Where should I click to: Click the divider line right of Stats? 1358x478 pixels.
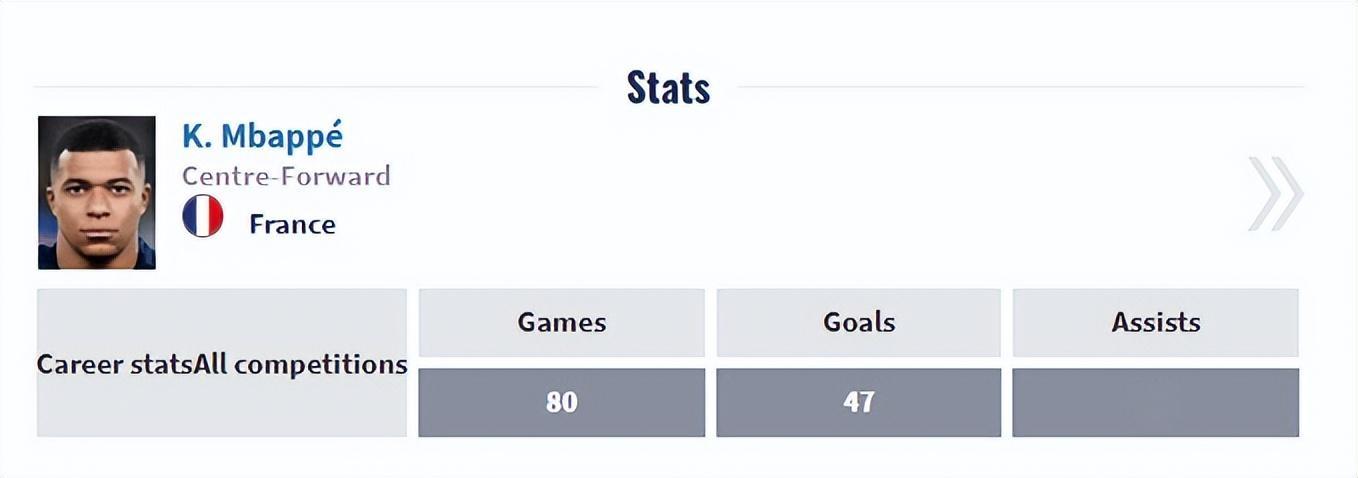[1020, 87]
